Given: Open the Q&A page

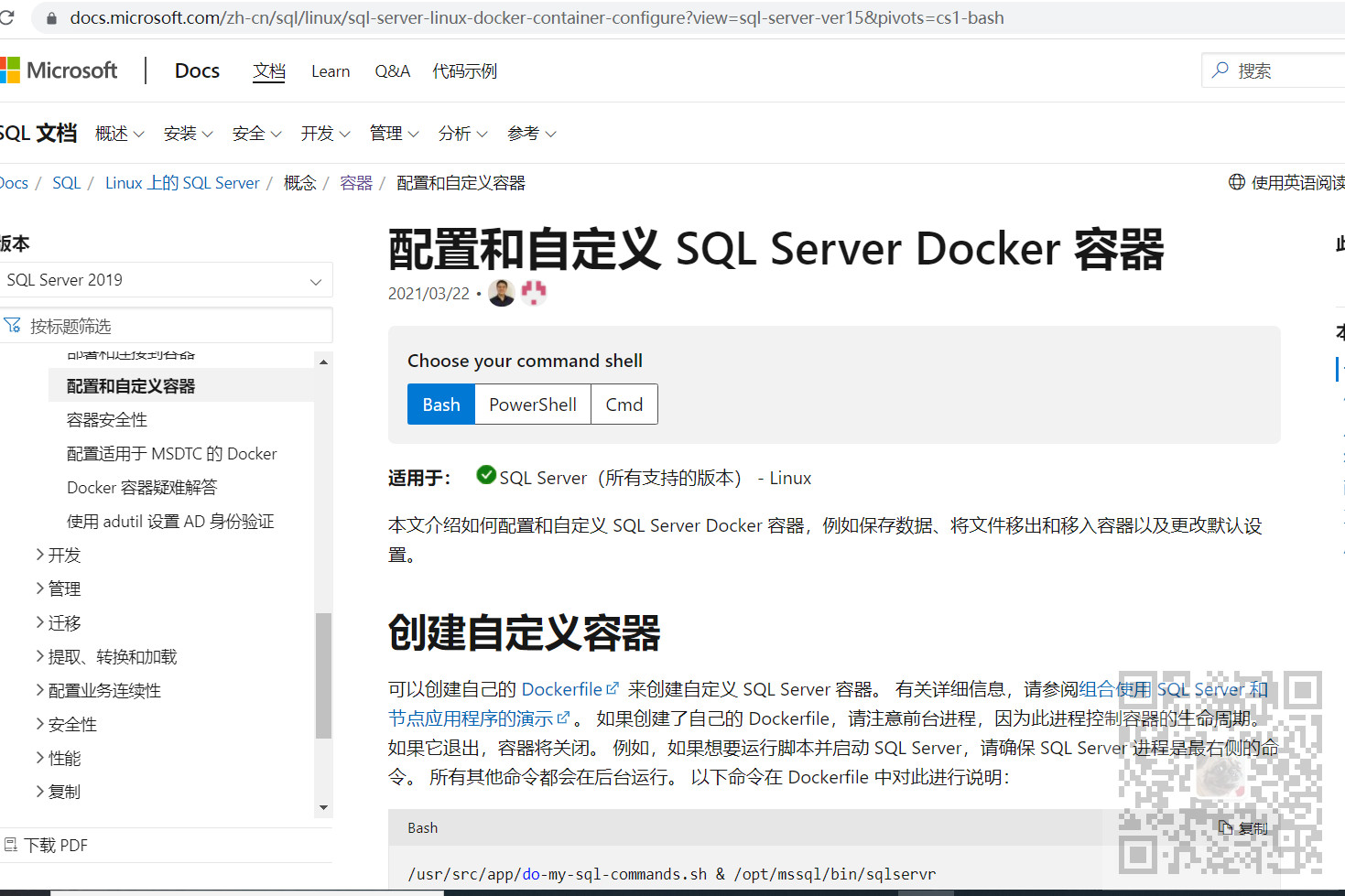Looking at the screenshot, I should click(393, 71).
